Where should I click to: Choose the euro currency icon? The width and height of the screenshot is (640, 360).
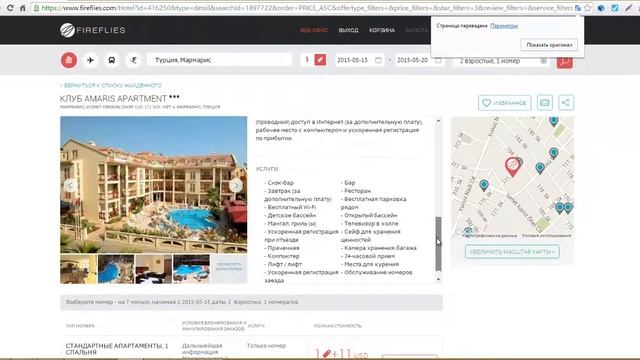133,60
